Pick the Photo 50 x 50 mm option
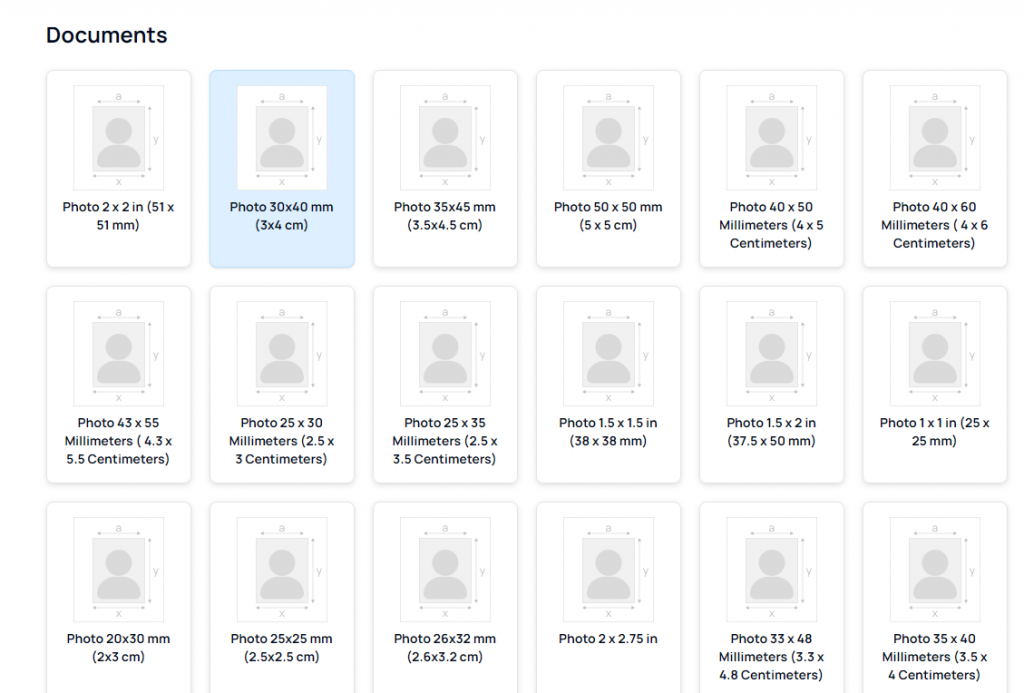The height and width of the screenshot is (693, 1024). (x=608, y=168)
